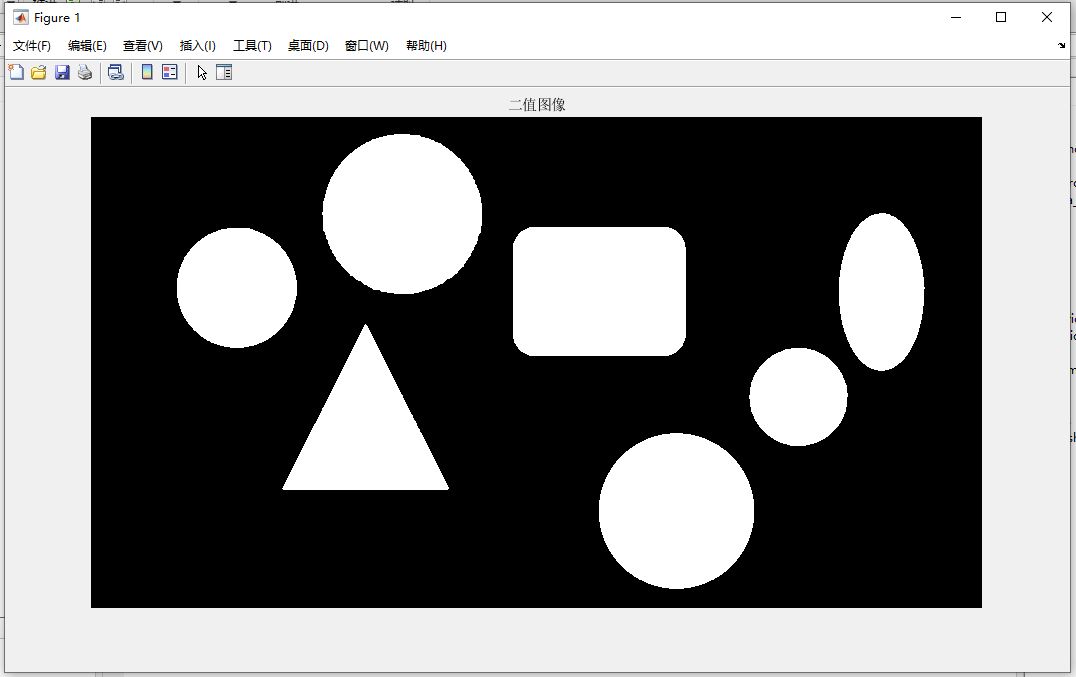Open the 桌面(D) menu
Viewport: 1076px width, 677px height.
point(308,45)
